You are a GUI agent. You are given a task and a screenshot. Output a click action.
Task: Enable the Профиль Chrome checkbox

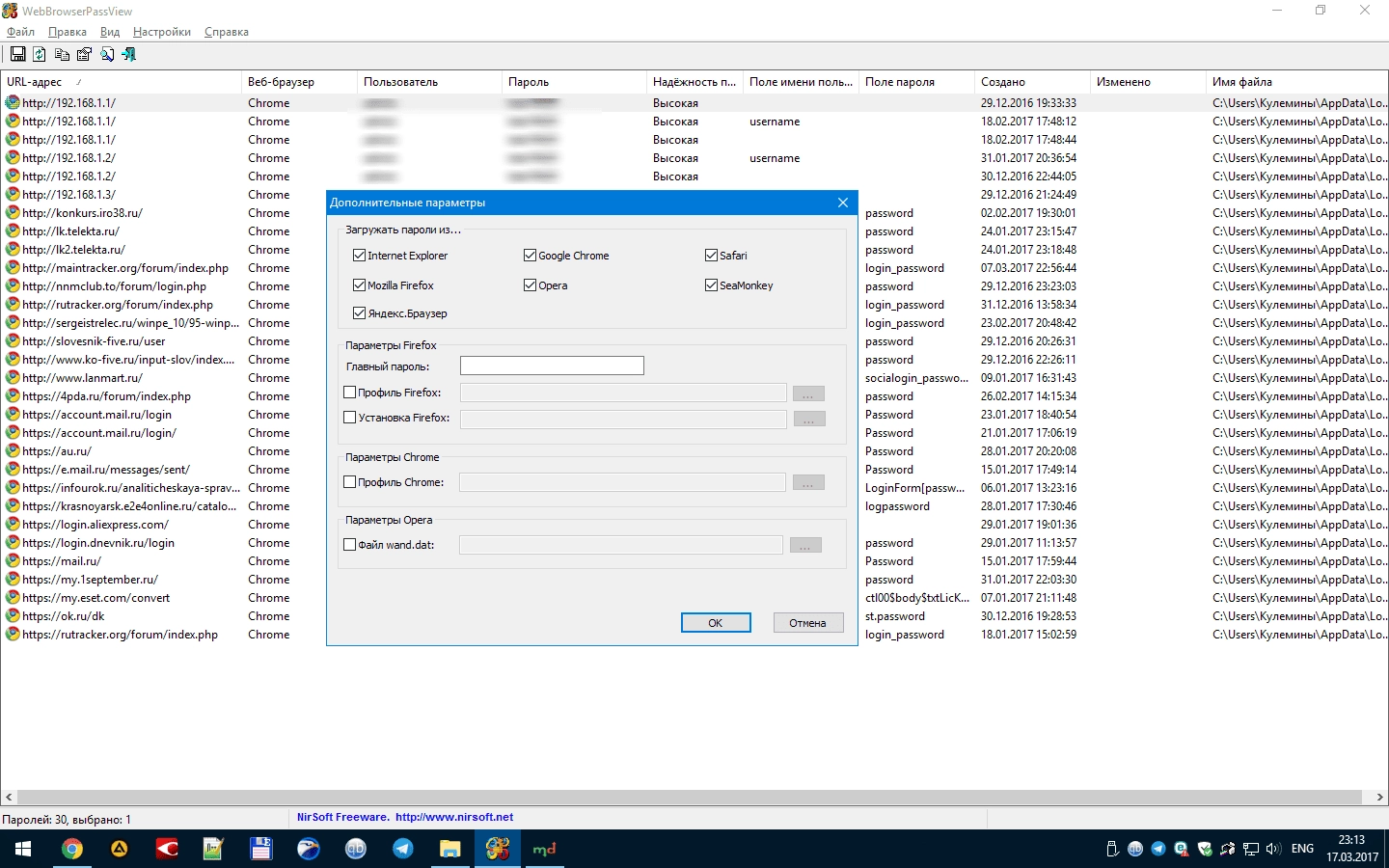(350, 482)
